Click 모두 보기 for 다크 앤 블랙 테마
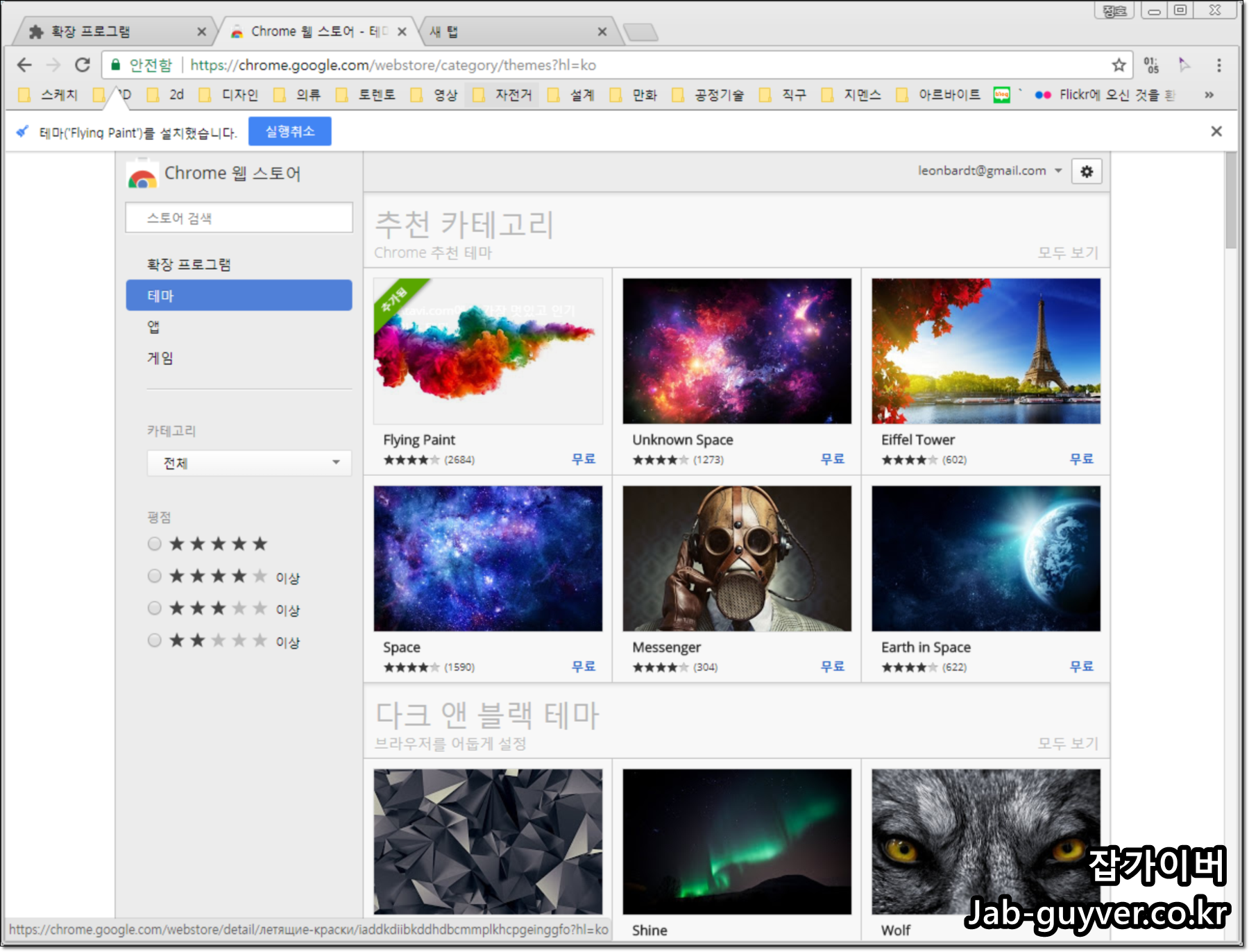The height and width of the screenshot is (952, 1249). click(1067, 743)
